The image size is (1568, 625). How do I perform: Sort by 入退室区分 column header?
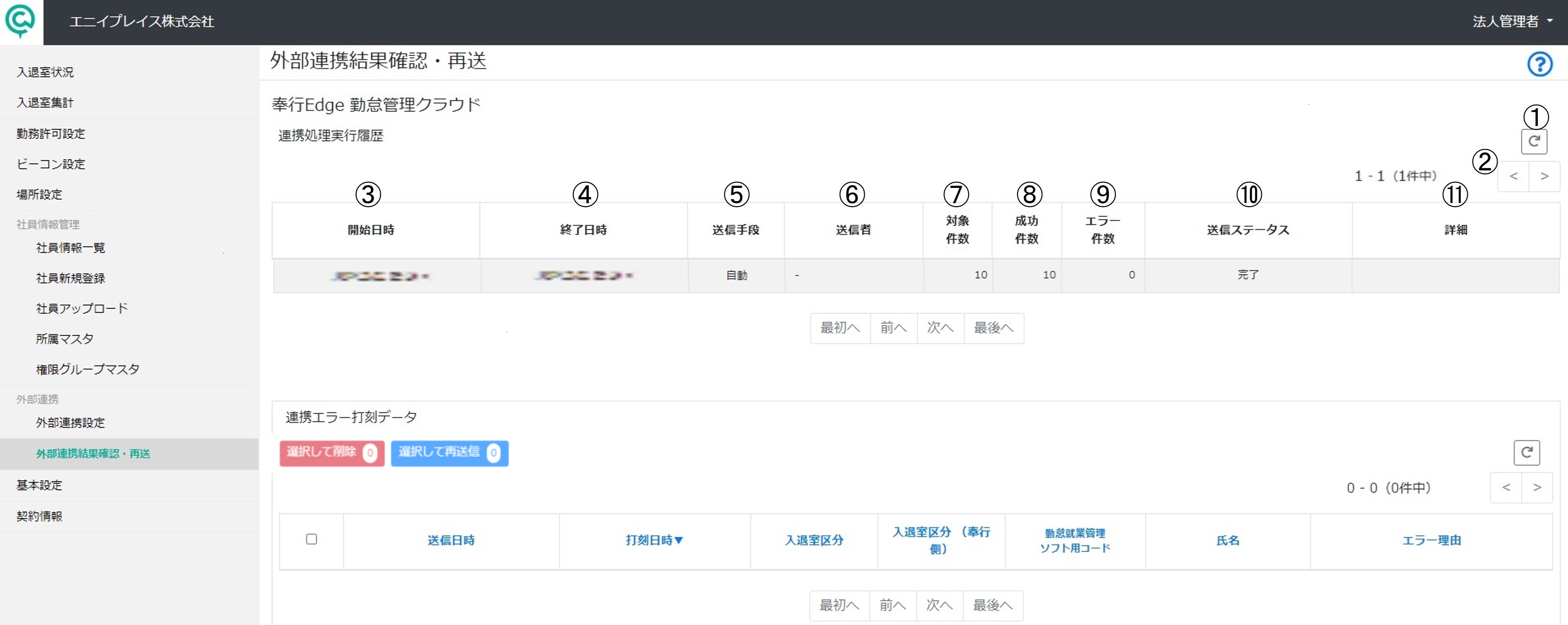coord(815,541)
